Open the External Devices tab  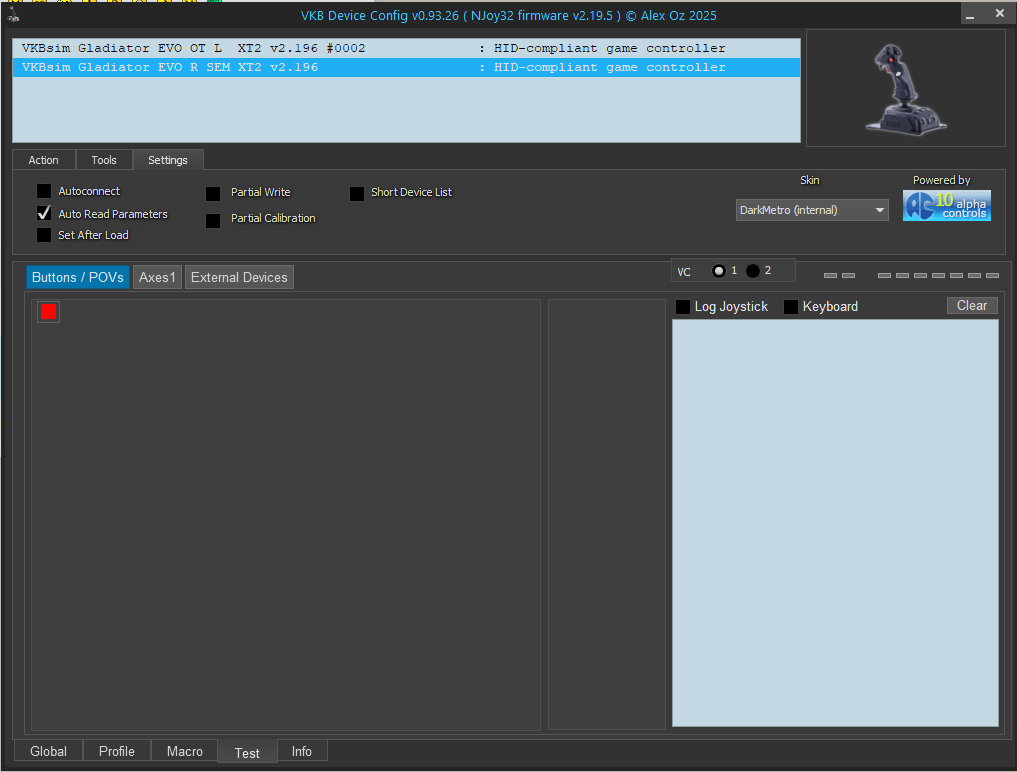click(239, 277)
